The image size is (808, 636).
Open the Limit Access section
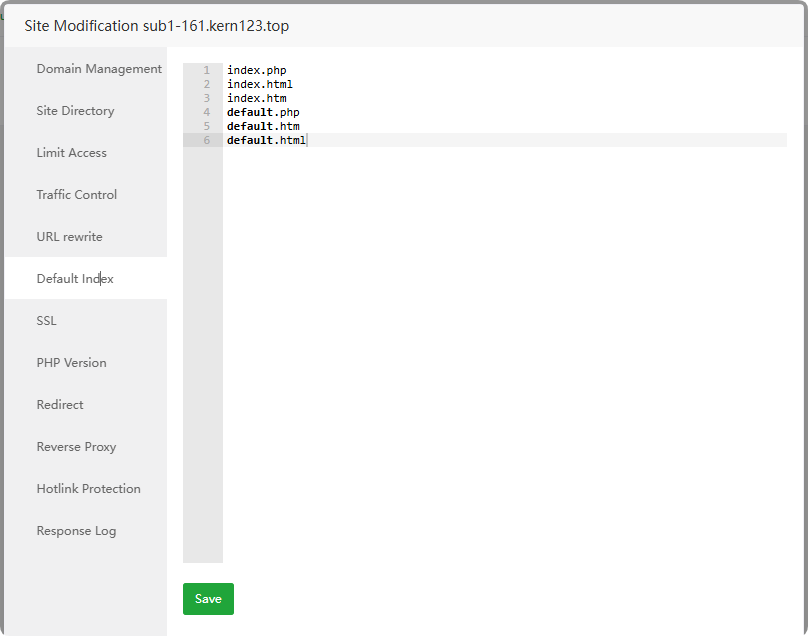point(72,153)
